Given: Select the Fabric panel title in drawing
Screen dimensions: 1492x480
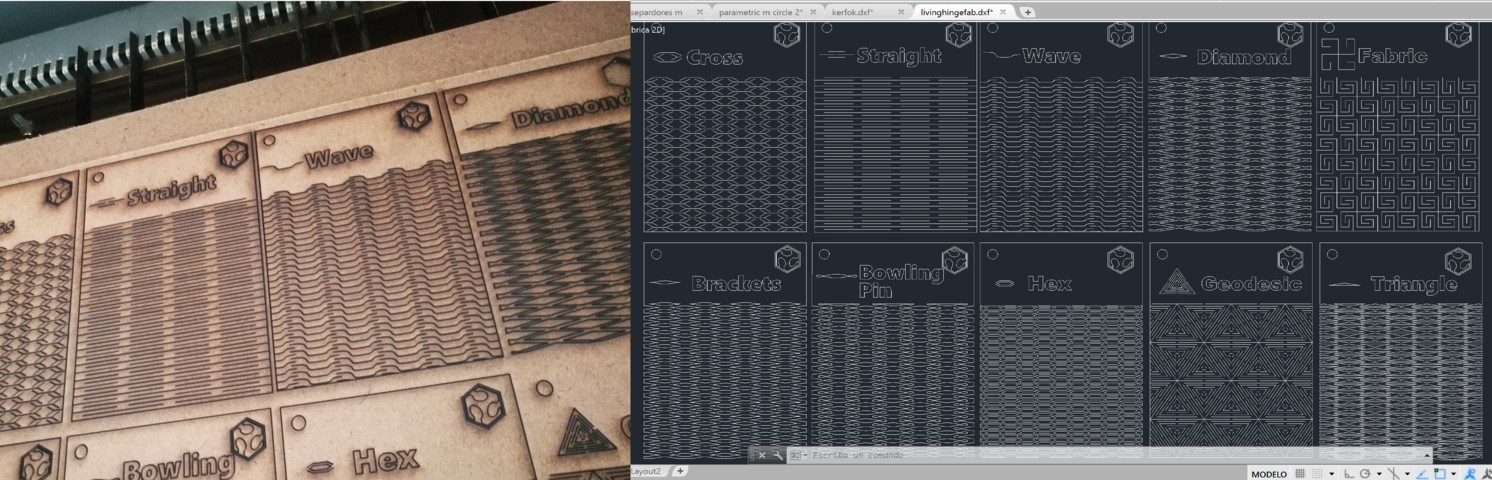Looking at the screenshot, I should point(1392,57).
